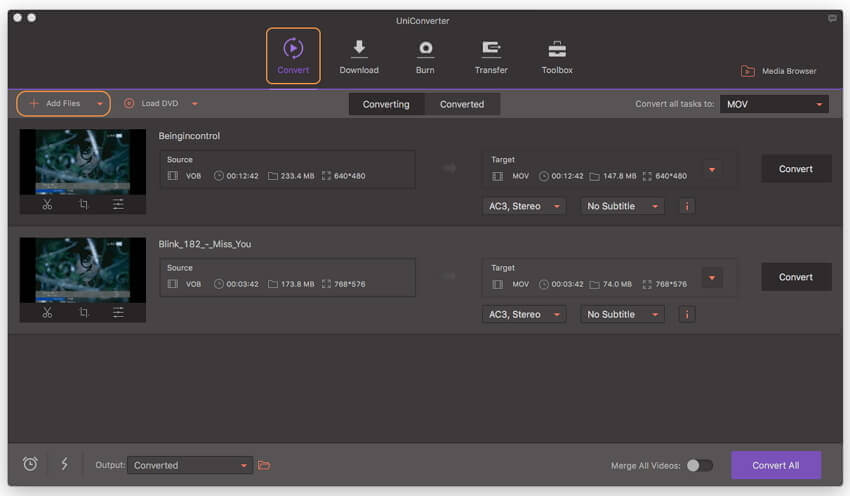Open the Download section

tap(359, 56)
